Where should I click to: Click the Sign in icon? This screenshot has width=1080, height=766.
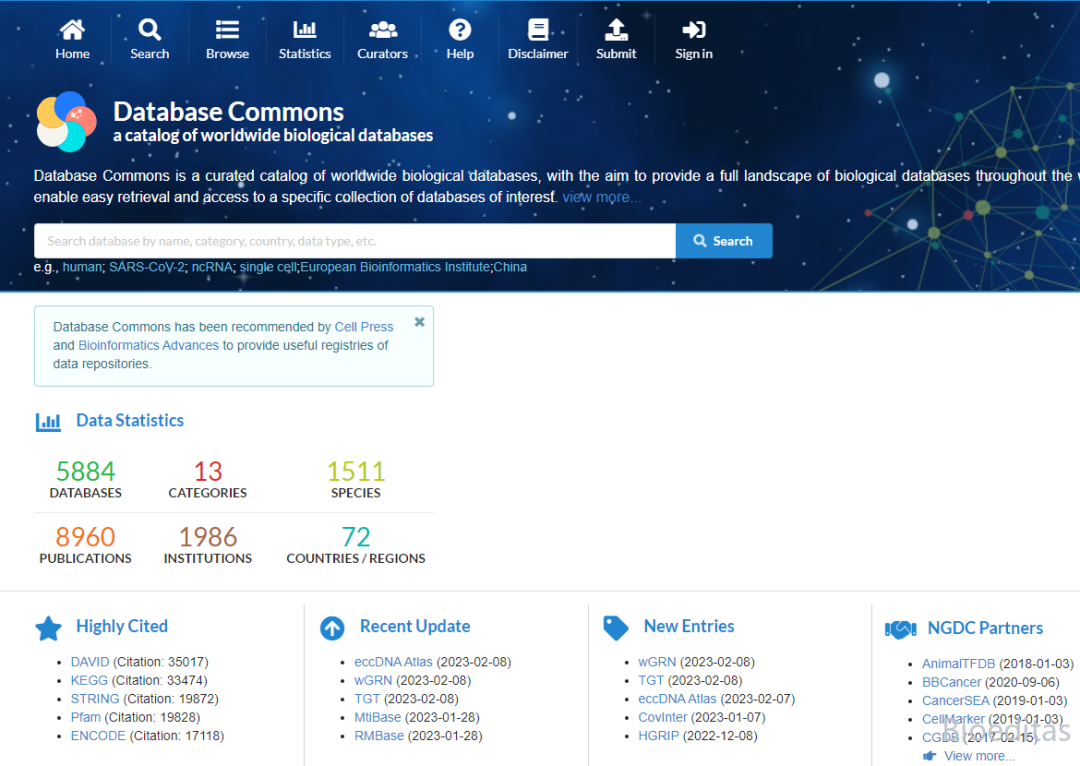[x=693, y=31]
